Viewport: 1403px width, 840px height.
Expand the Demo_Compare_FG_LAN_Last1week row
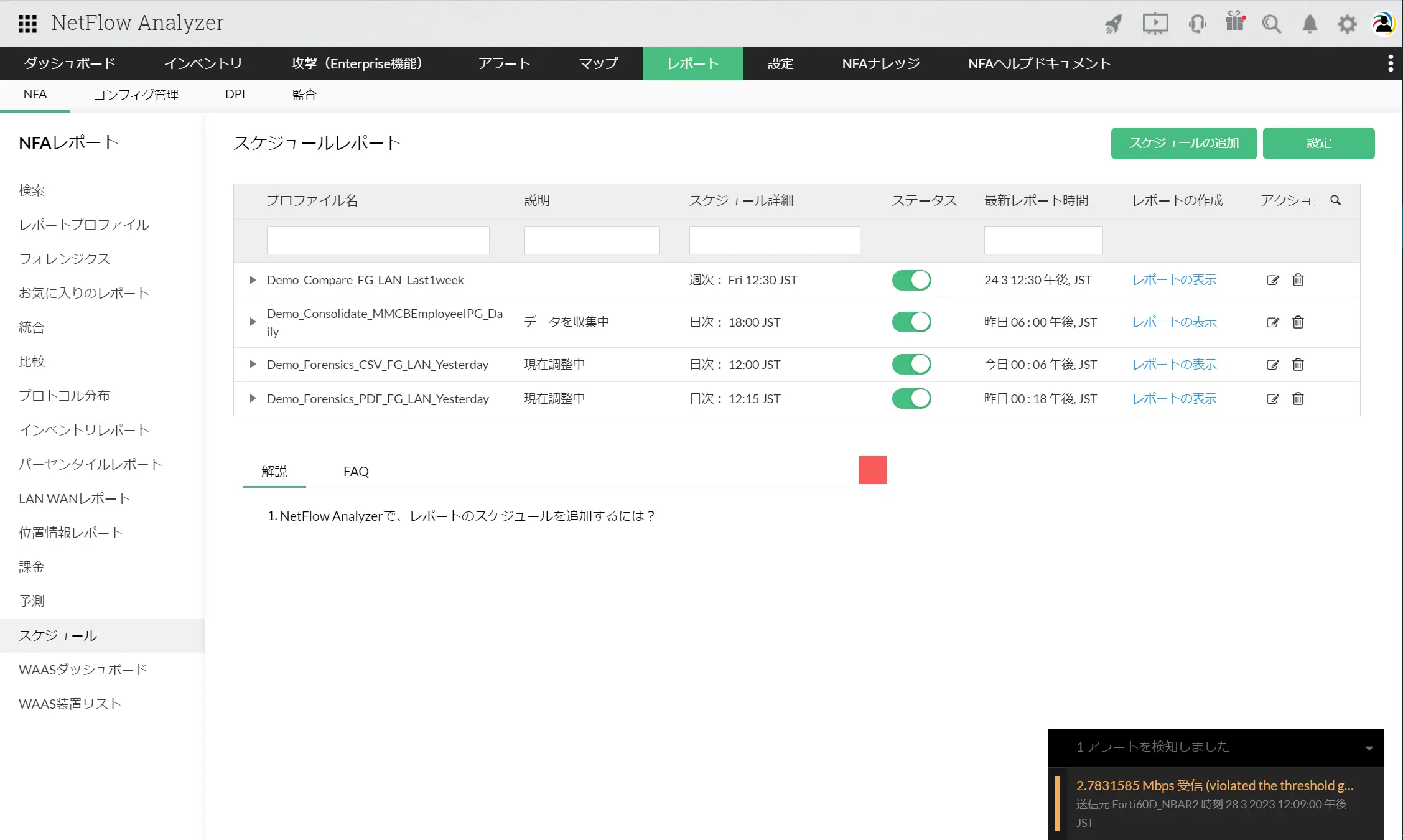tap(253, 280)
